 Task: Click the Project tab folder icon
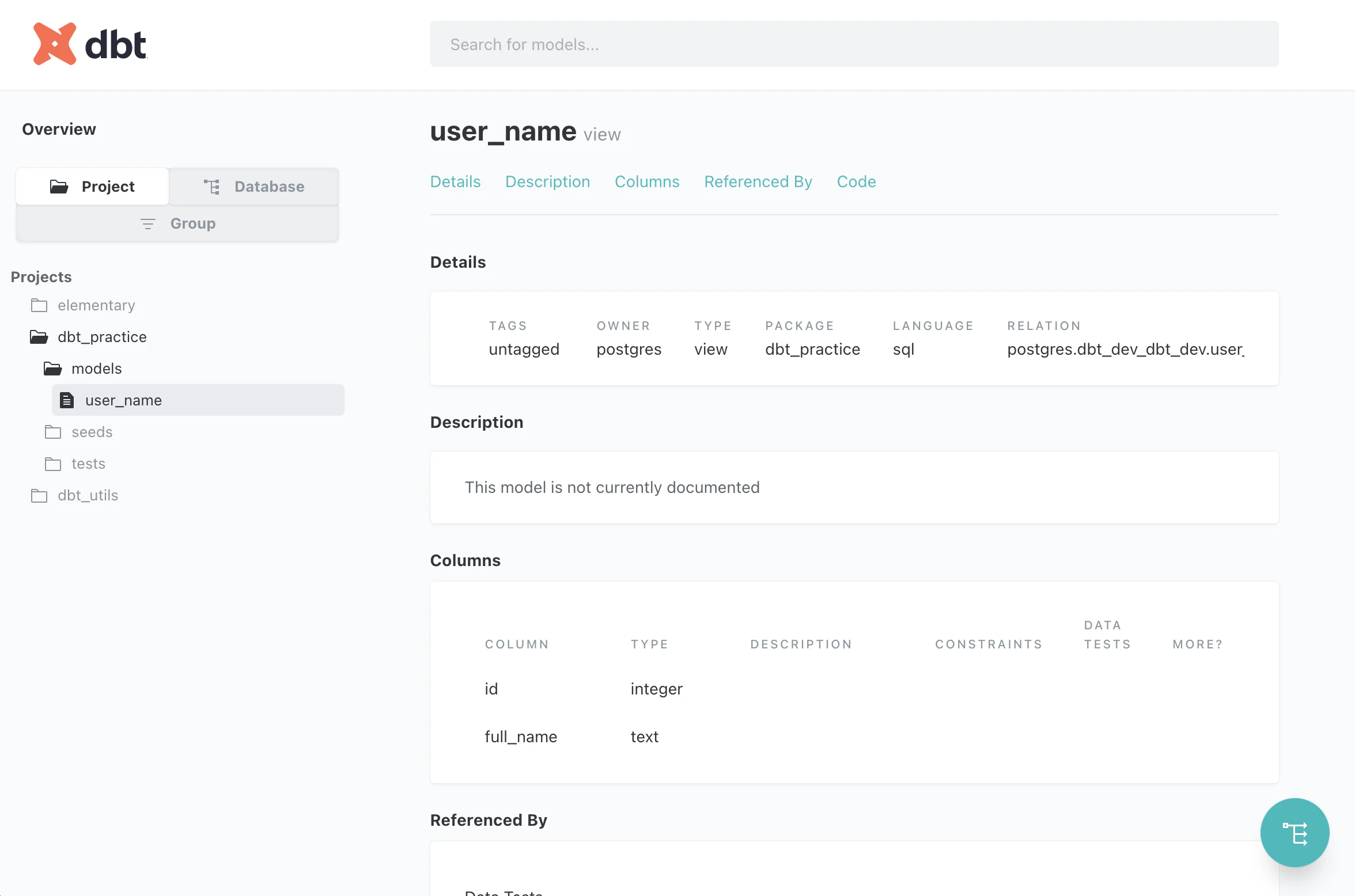coord(59,187)
